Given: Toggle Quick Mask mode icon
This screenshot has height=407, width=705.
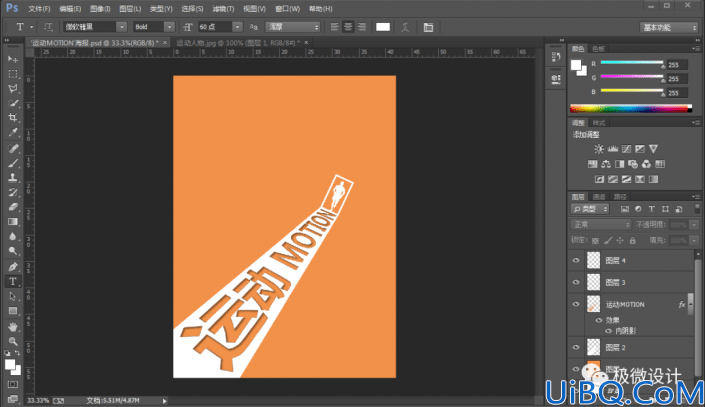Looking at the screenshot, I should [x=13, y=385].
